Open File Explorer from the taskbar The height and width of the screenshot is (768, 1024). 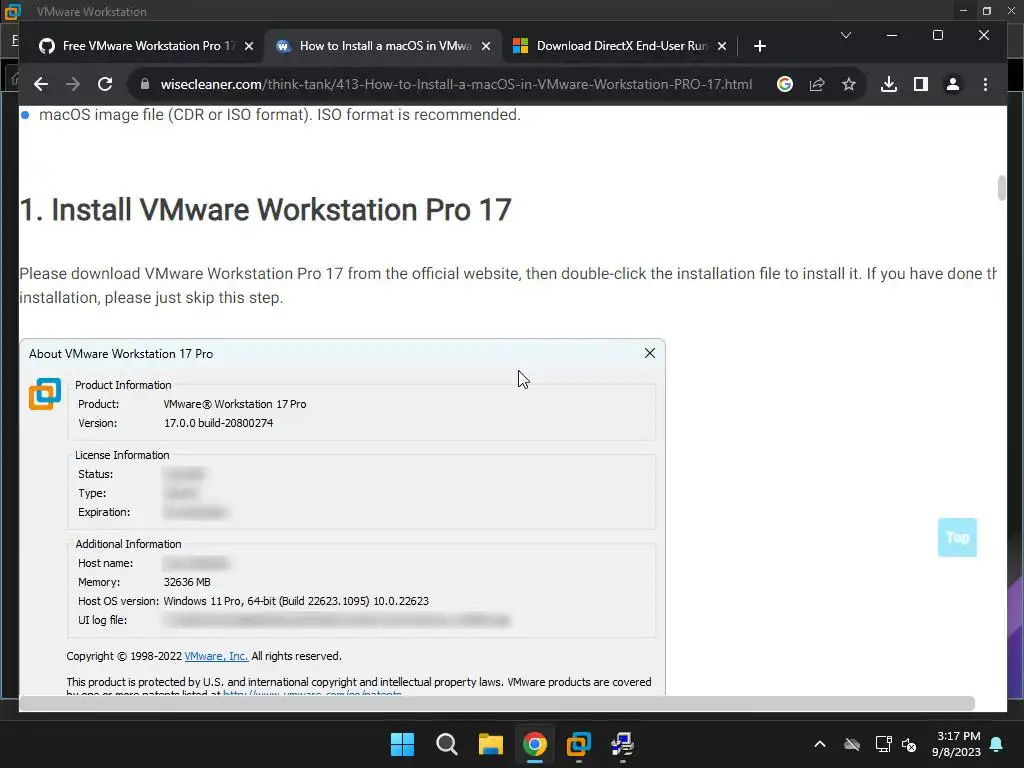pyautogui.click(x=490, y=744)
